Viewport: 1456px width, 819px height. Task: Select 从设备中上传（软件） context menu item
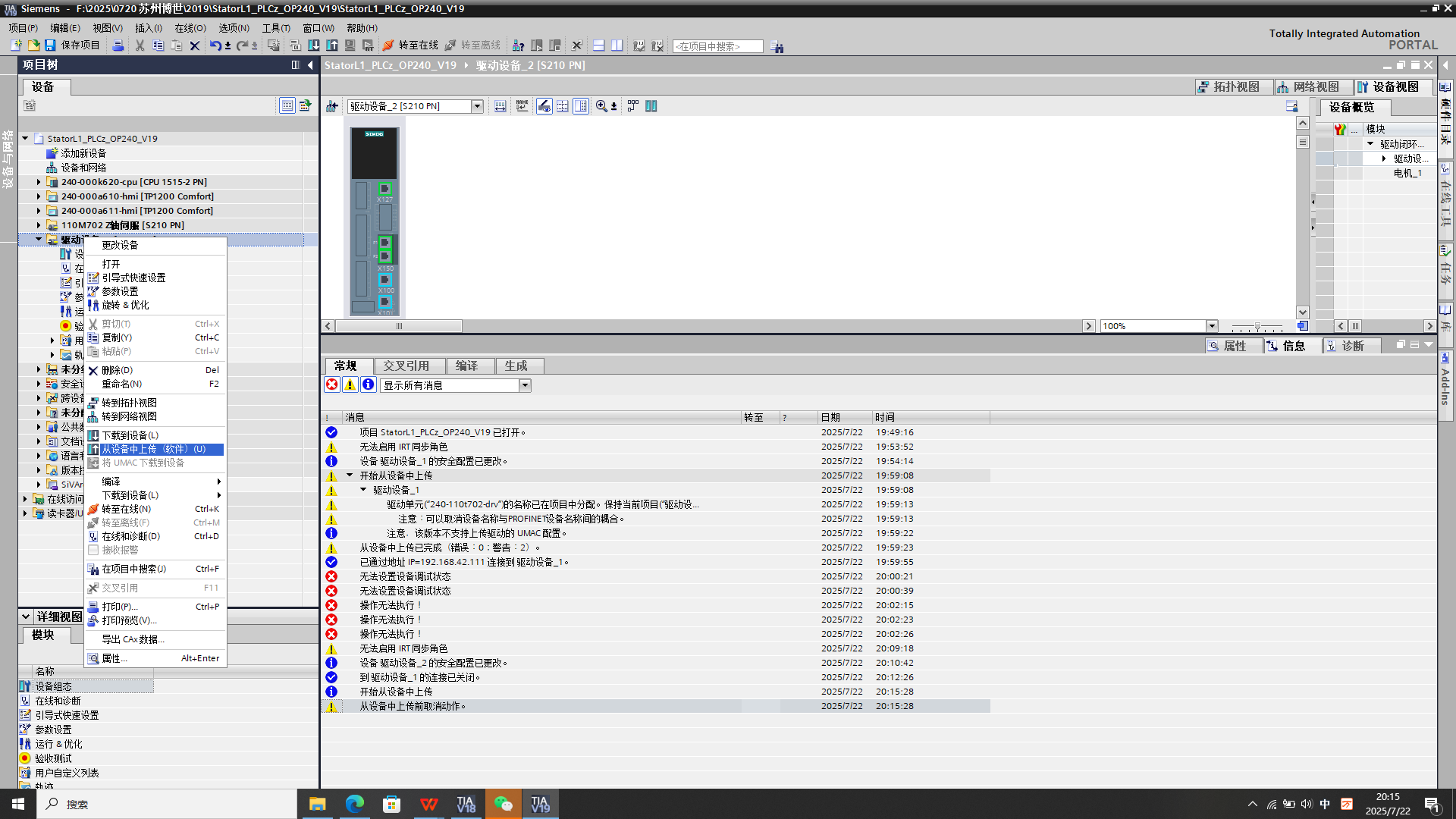click(x=154, y=449)
